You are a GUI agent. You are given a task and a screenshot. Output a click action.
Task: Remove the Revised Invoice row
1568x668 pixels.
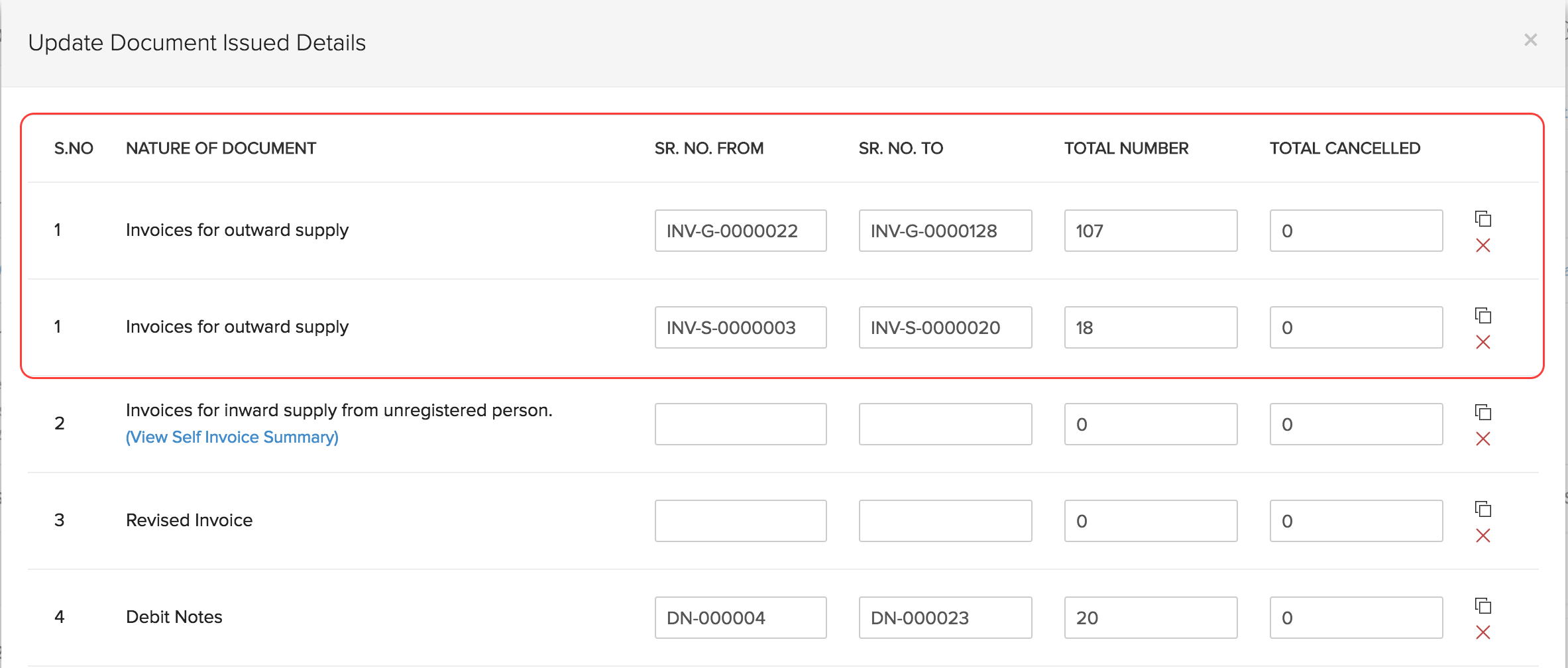click(x=1483, y=536)
